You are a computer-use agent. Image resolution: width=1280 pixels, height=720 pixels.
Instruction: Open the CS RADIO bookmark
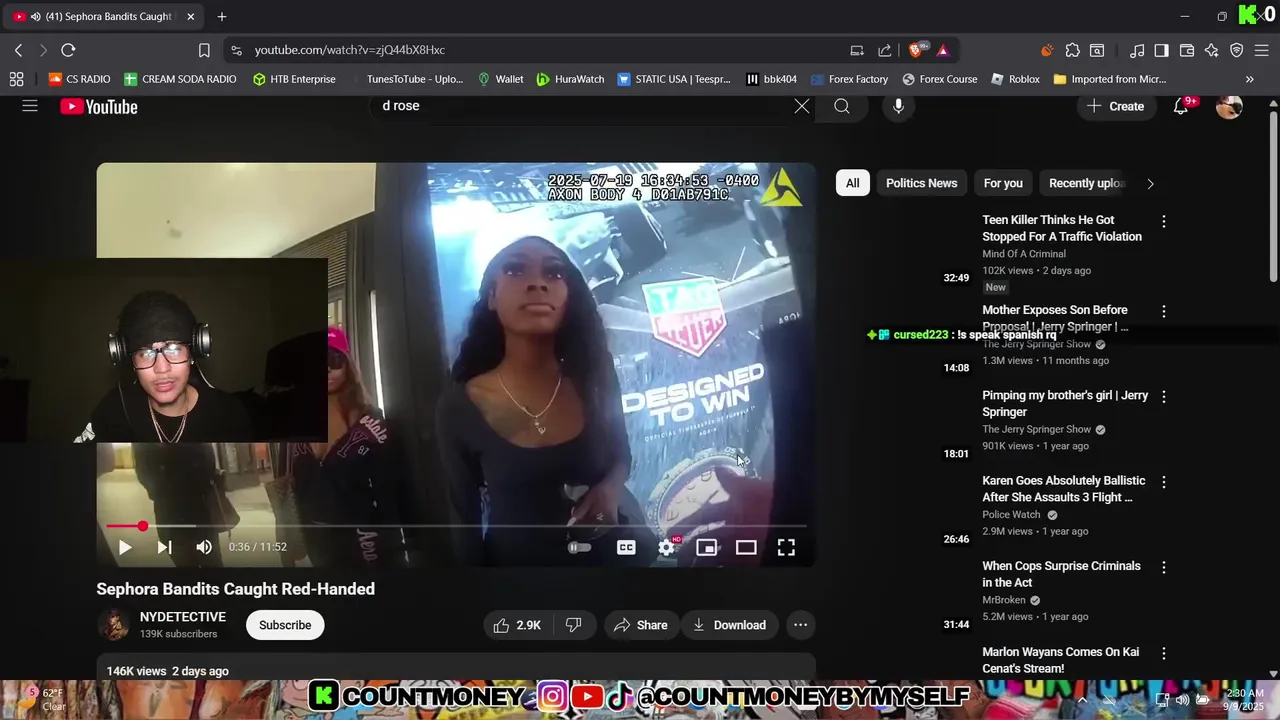79,79
